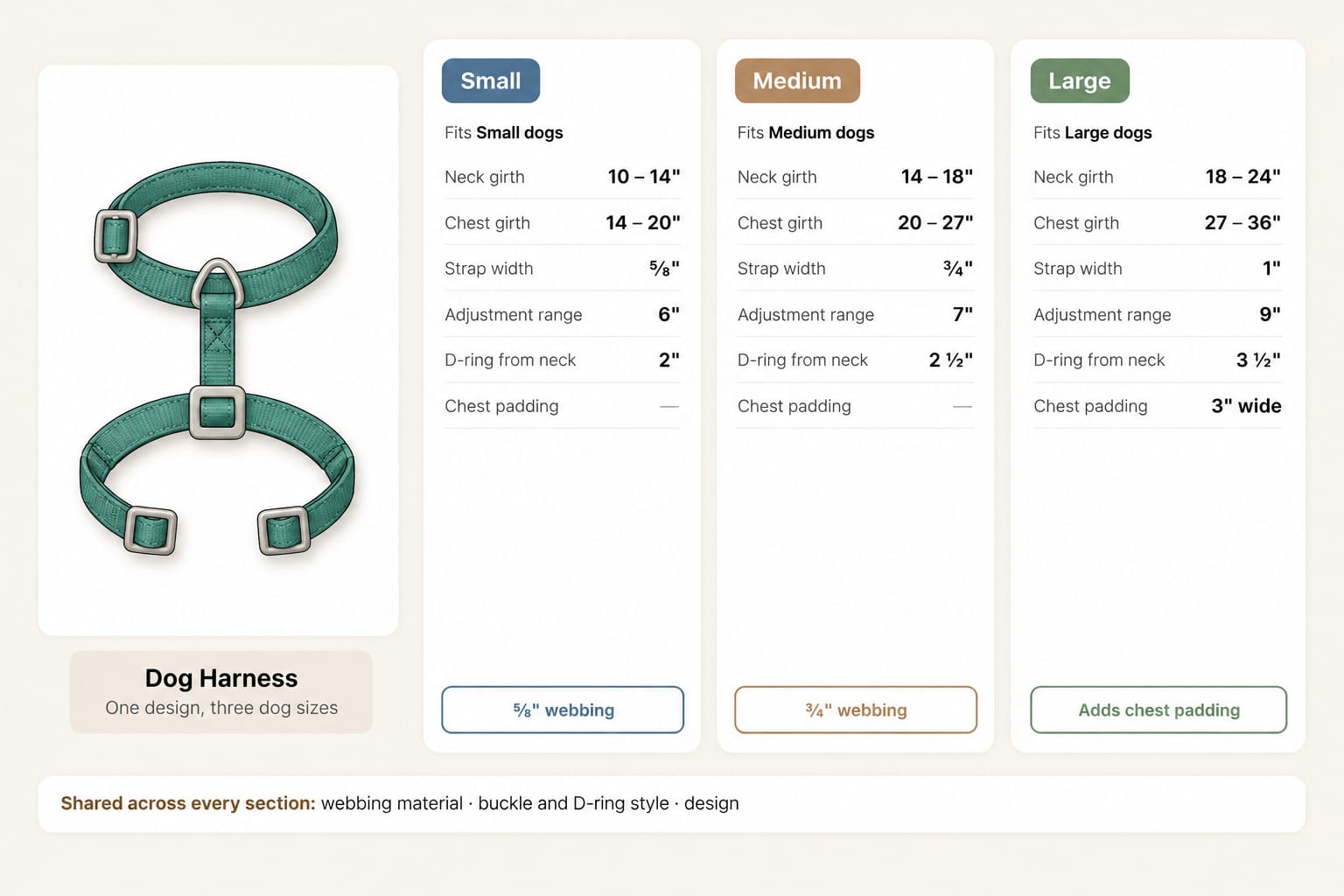
Task: Select "D-ring from neck" label in the Small card
Action: coord(510,360)
